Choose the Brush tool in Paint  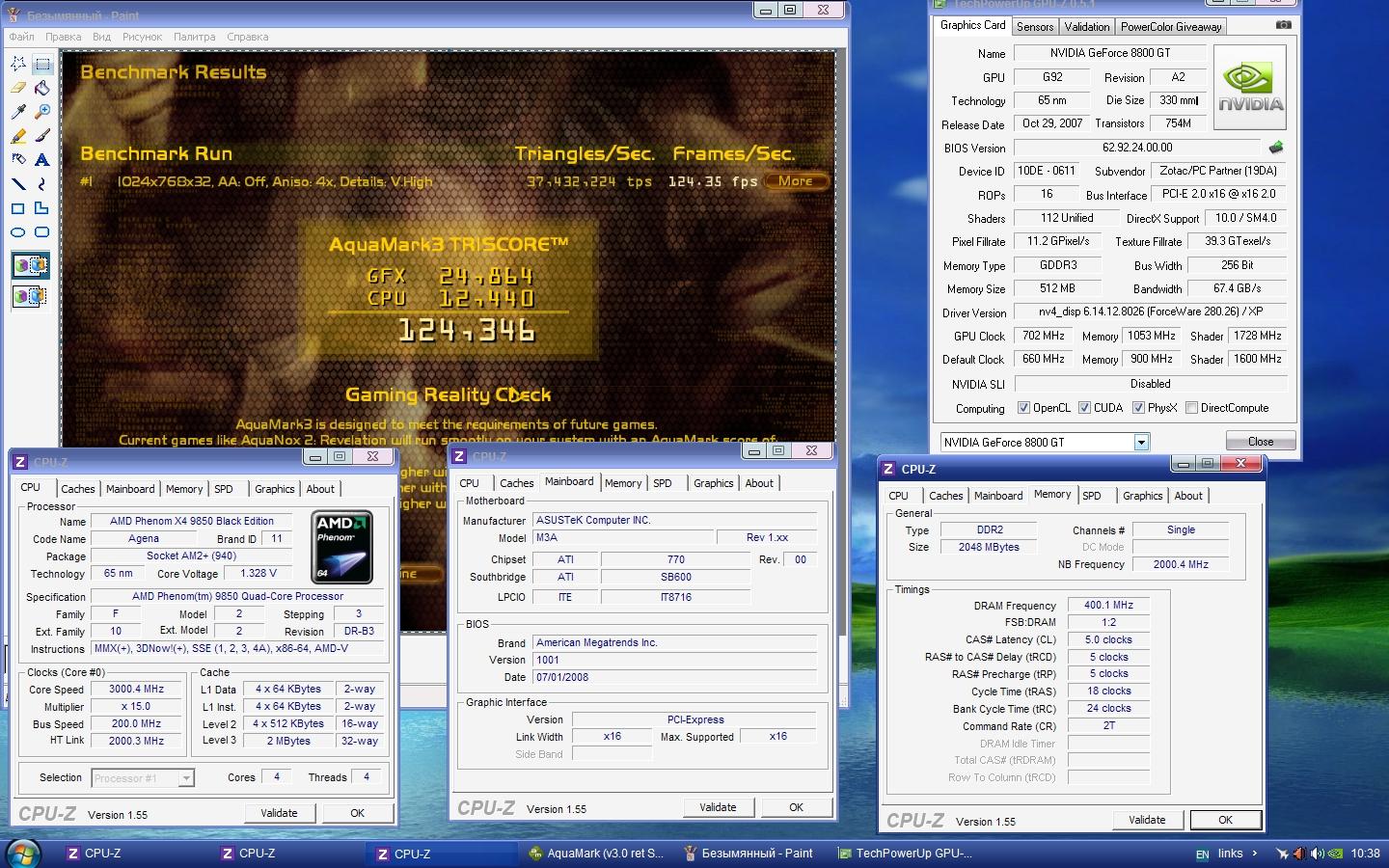(42, 136)
